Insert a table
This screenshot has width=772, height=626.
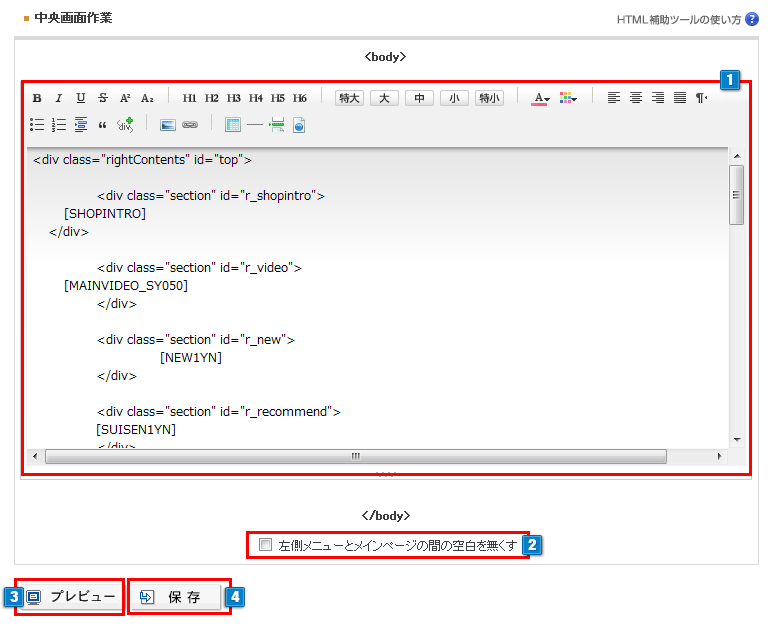[x=233, y=125]
